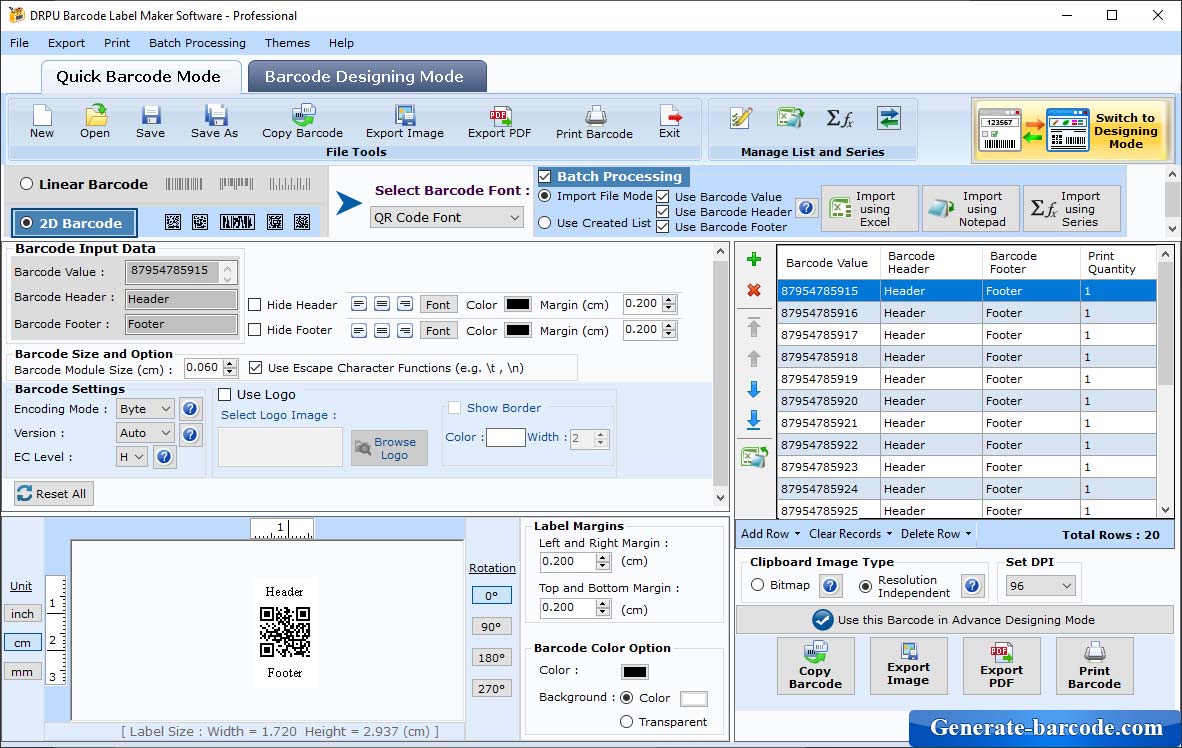Open the Export menu
The image size is (1182, 748).
66,43
